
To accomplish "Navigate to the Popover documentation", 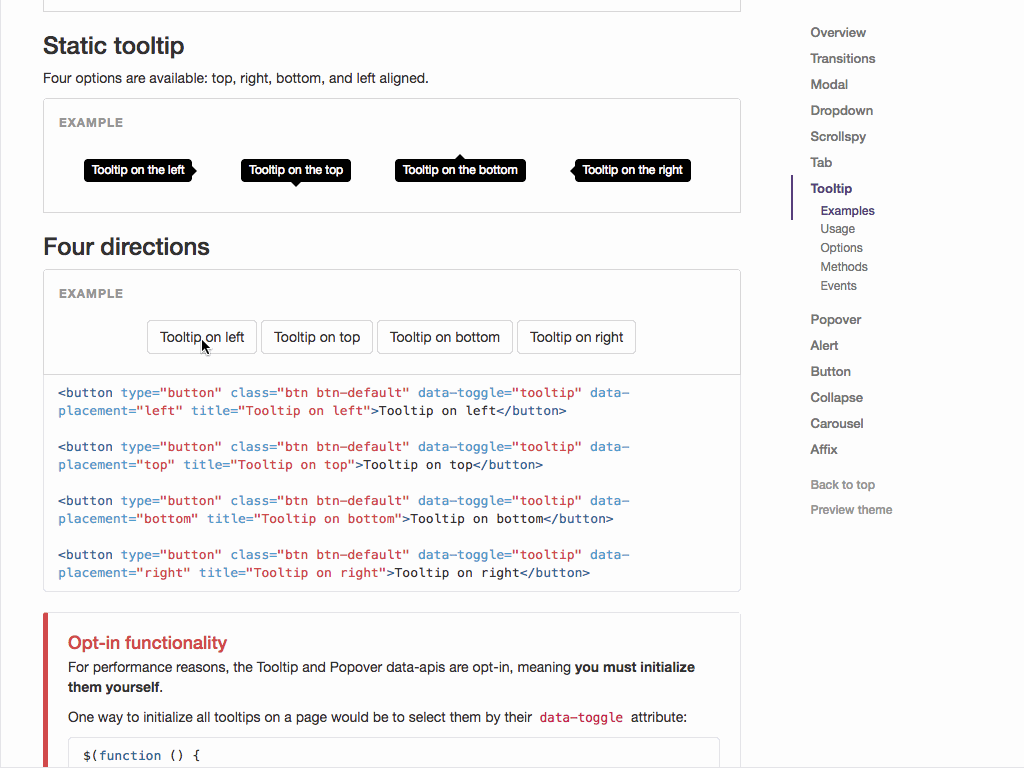I will 835,319.
